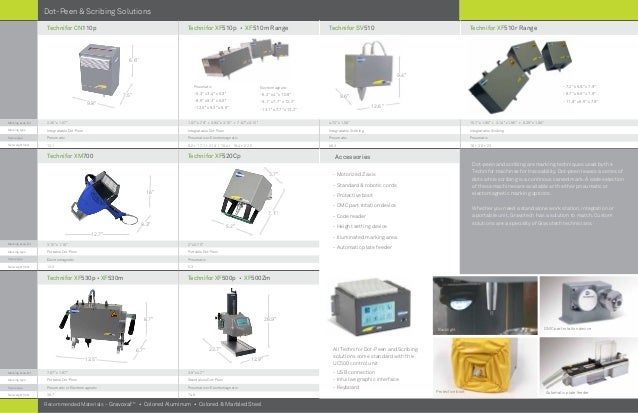Select the 'Backlight' photo caption

pos(446,330)
